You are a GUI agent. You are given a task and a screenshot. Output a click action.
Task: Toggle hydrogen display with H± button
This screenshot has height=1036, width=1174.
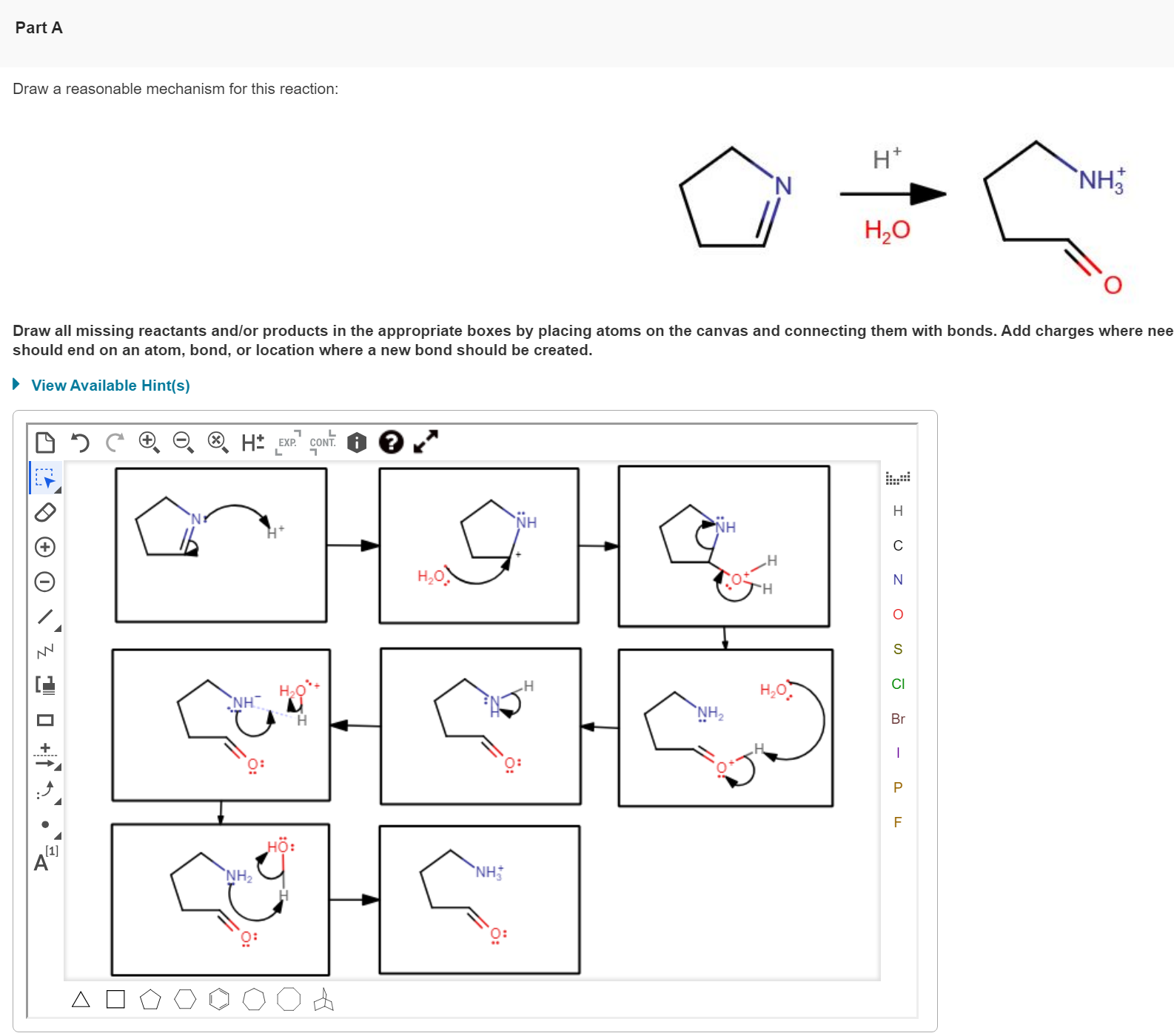252,443
